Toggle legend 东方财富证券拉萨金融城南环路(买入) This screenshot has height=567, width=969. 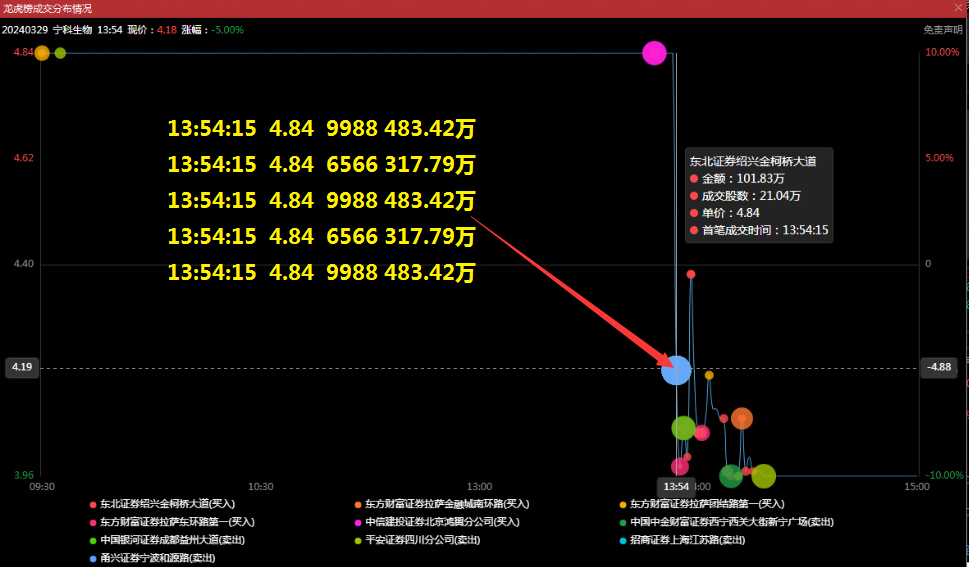[x=442, y=504]
